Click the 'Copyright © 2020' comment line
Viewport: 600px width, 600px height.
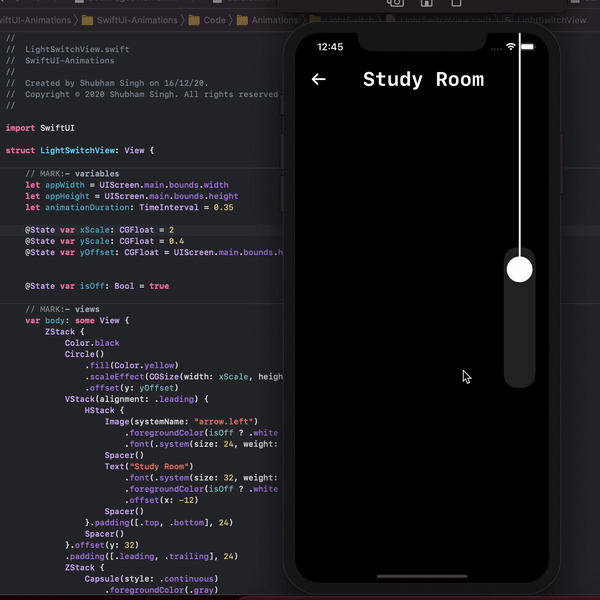tap(142, 94)
